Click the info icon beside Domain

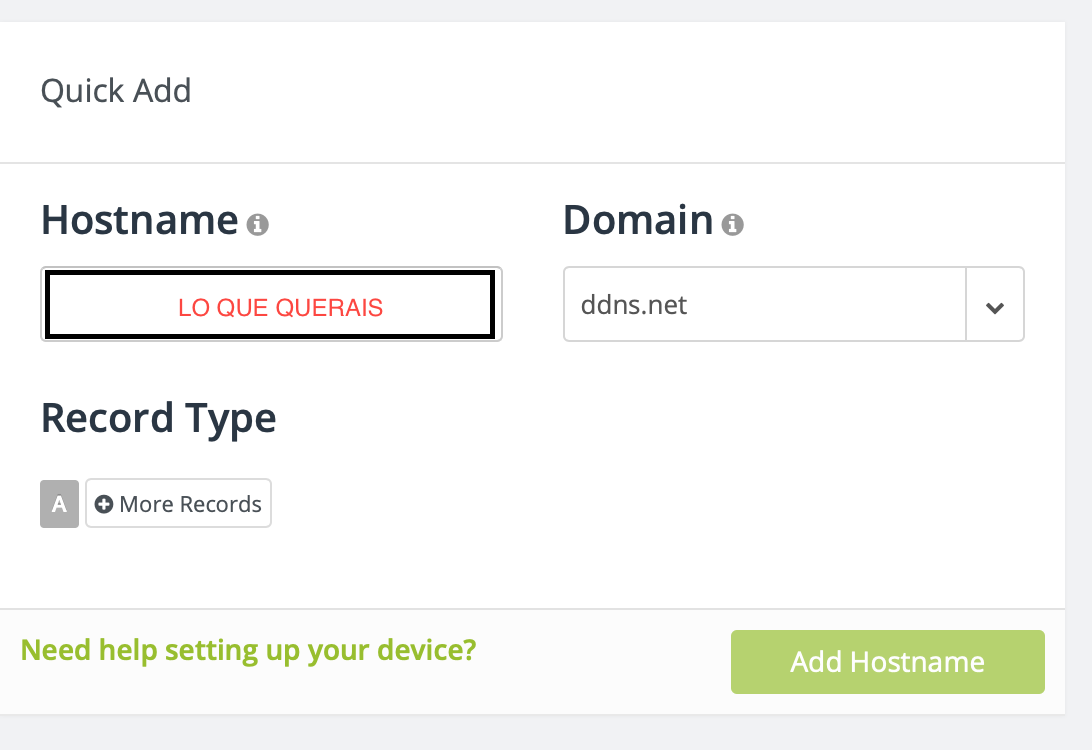coord(733,225)
